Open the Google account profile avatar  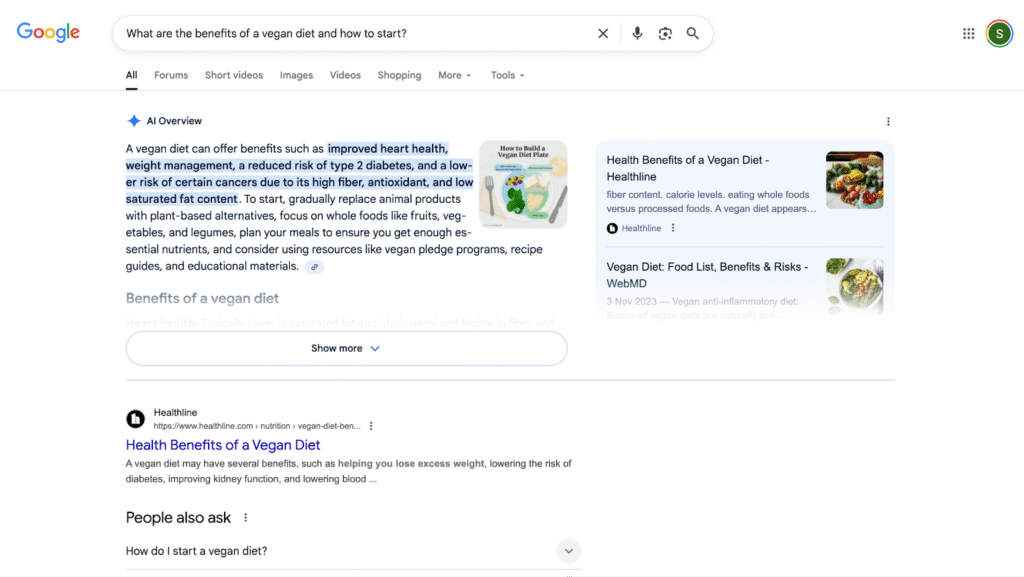coord(998,34)
